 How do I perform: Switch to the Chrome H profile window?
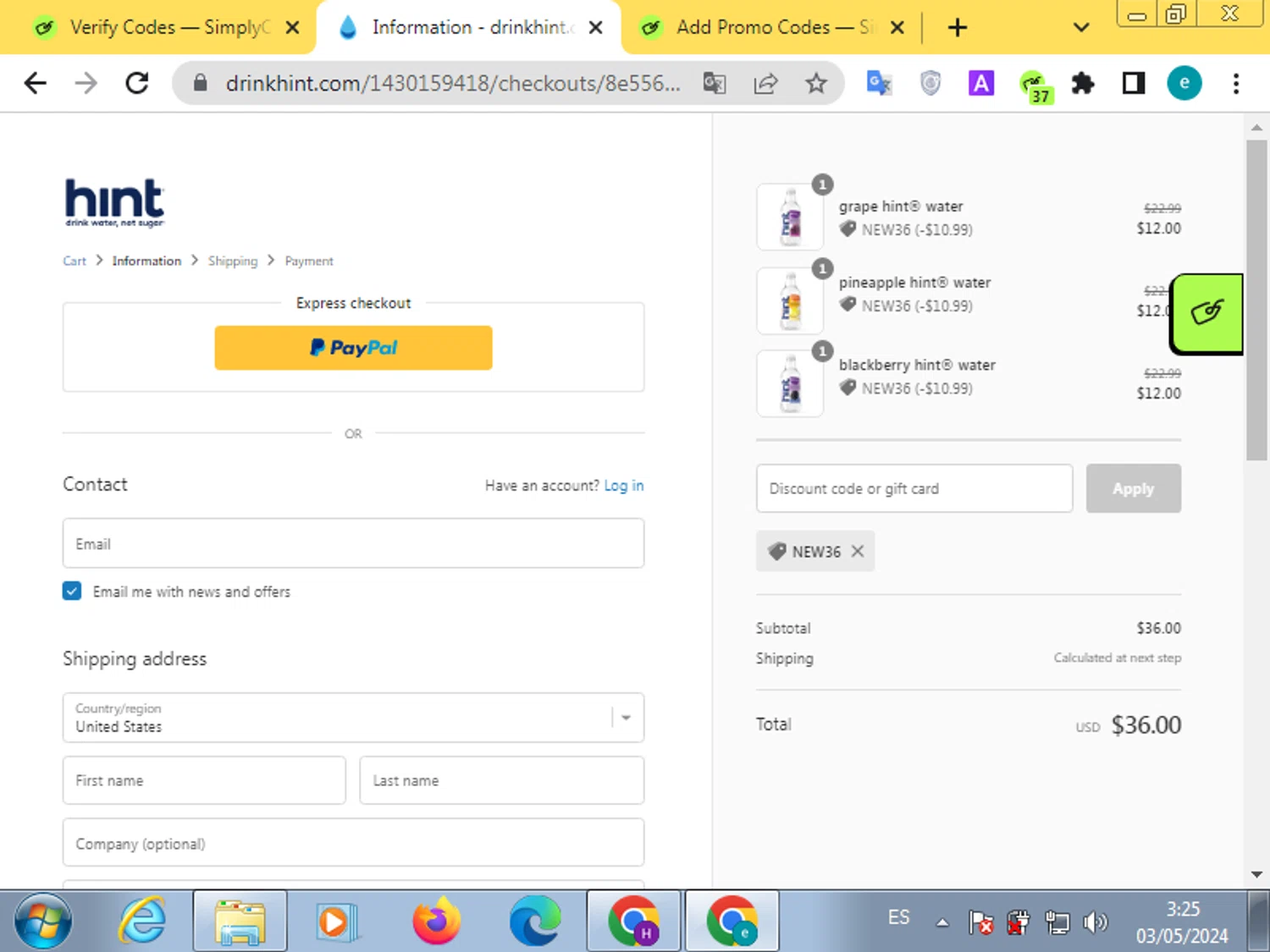[x=634, y=921]
